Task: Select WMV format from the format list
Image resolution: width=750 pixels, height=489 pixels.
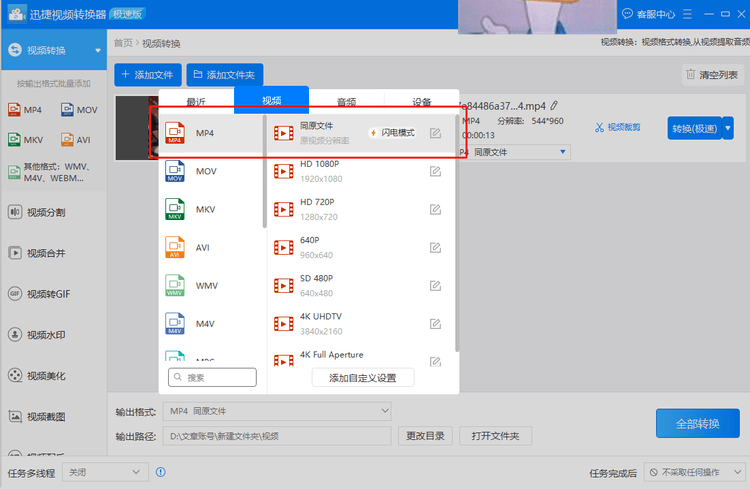Action: 206,286
